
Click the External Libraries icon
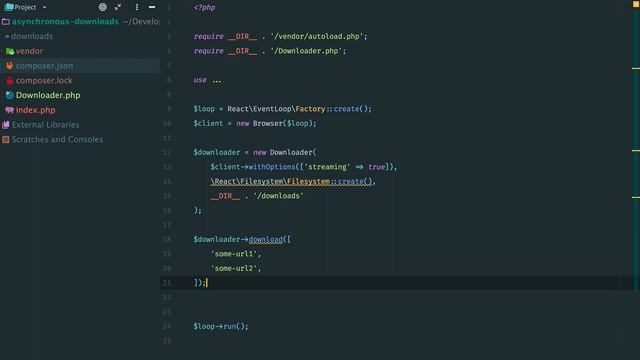(x=6, y=124)
